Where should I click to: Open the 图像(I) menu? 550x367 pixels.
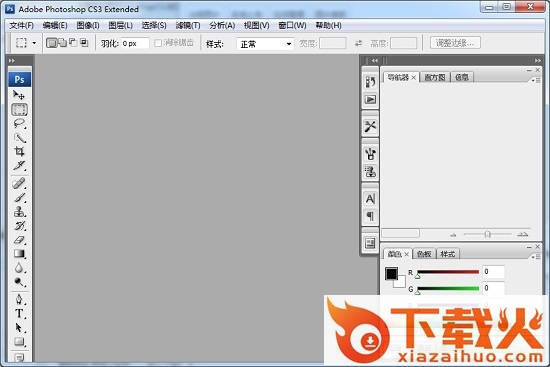pyautogui.click(x=88, y=25)
